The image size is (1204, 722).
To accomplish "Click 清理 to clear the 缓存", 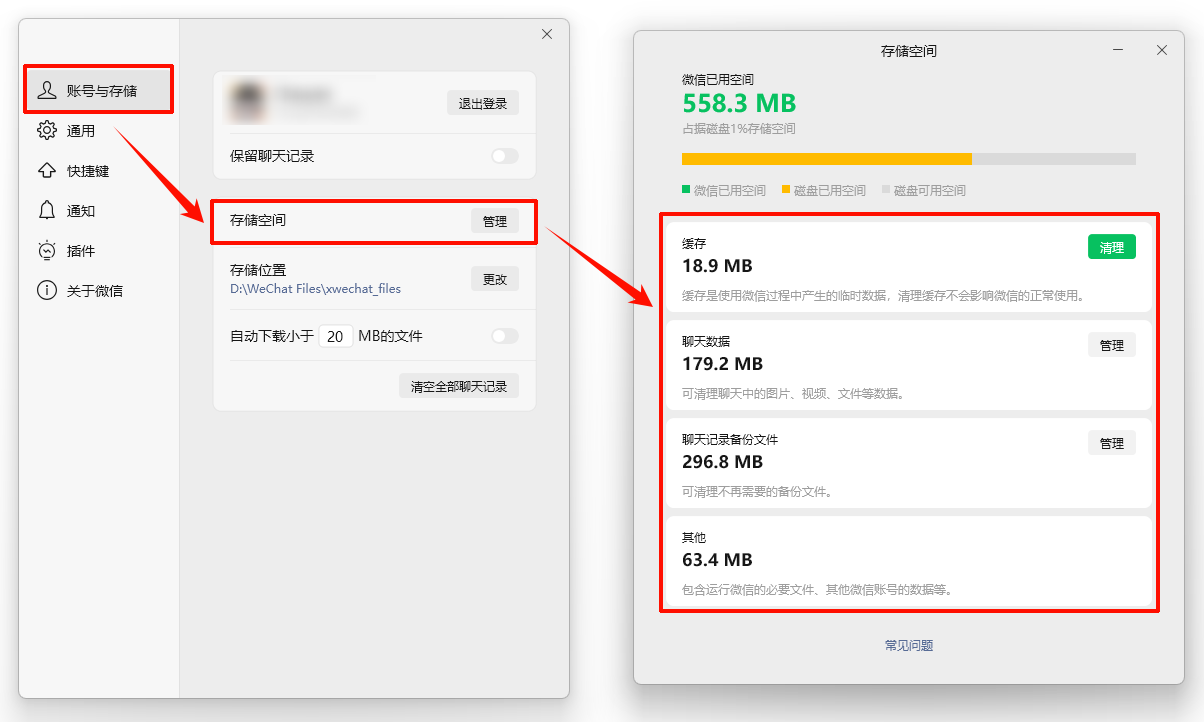I will (x=1111, y=246).
